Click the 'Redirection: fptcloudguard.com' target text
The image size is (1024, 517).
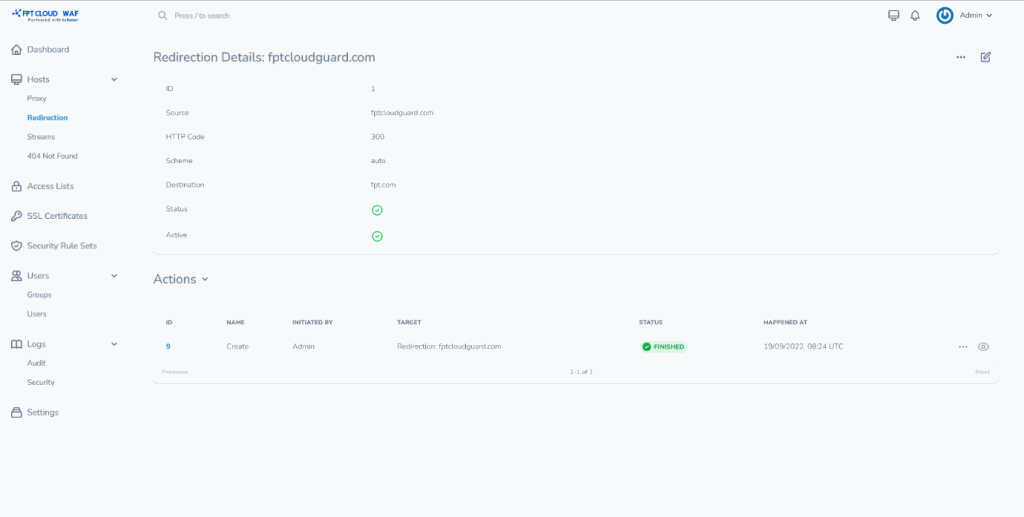coord(449,347)
